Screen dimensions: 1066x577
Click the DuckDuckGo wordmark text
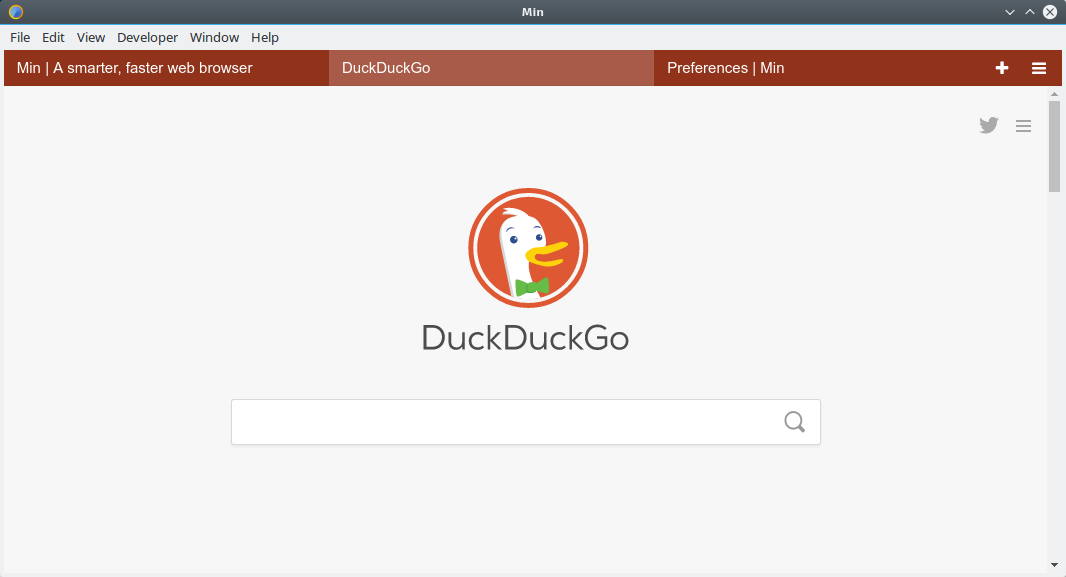tap(526, 338)
